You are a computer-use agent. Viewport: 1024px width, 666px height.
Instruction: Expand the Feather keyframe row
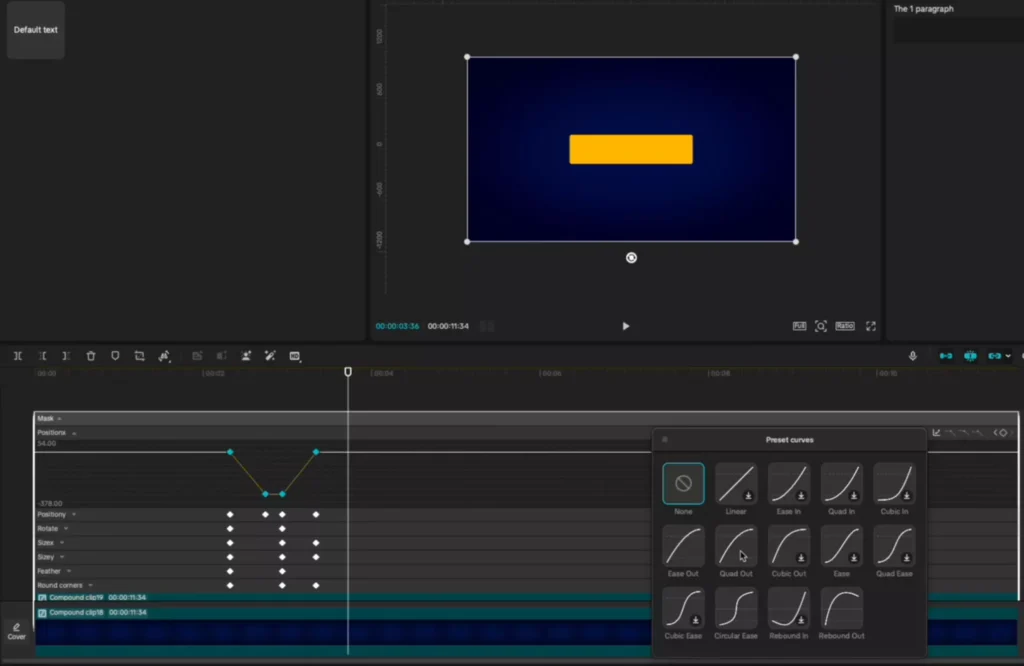coord(69,571)
